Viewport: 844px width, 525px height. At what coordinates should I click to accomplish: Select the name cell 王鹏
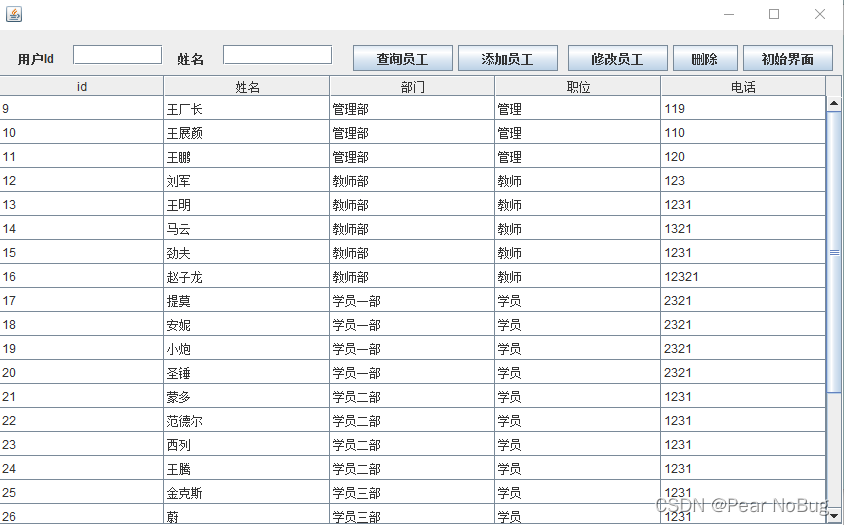pos(247,157)
